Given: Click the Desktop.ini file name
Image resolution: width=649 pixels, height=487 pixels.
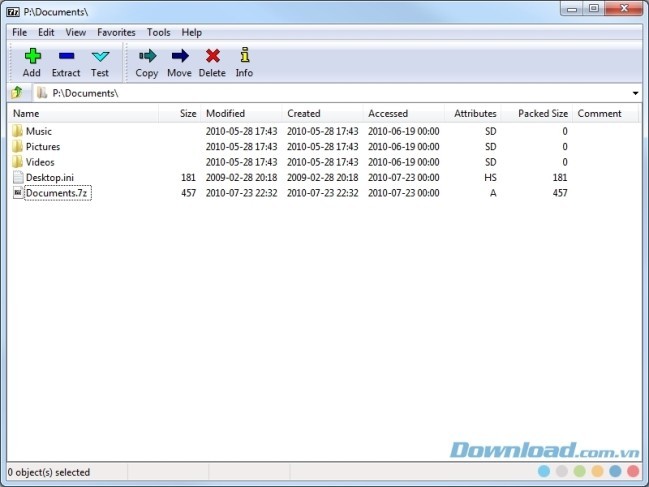Looking at the screenshot, I should pos(50,178).
